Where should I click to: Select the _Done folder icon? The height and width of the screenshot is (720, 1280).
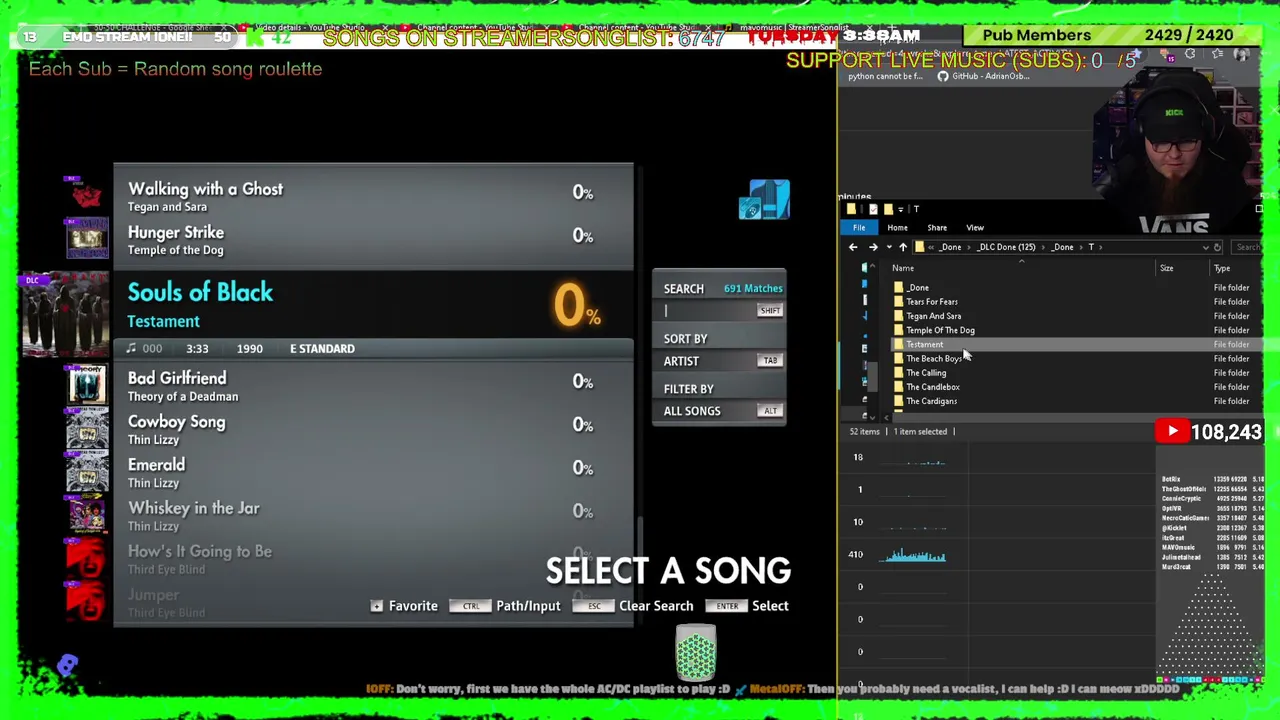898,287
